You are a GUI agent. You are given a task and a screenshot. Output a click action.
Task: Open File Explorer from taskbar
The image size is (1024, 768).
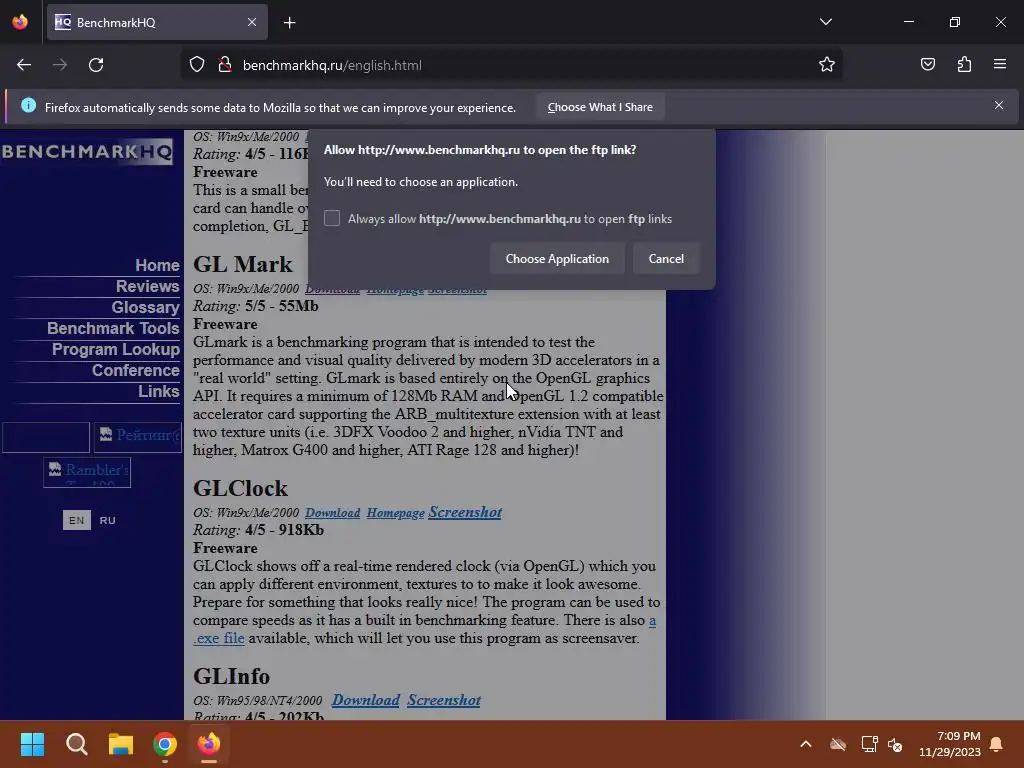point(121,744)
